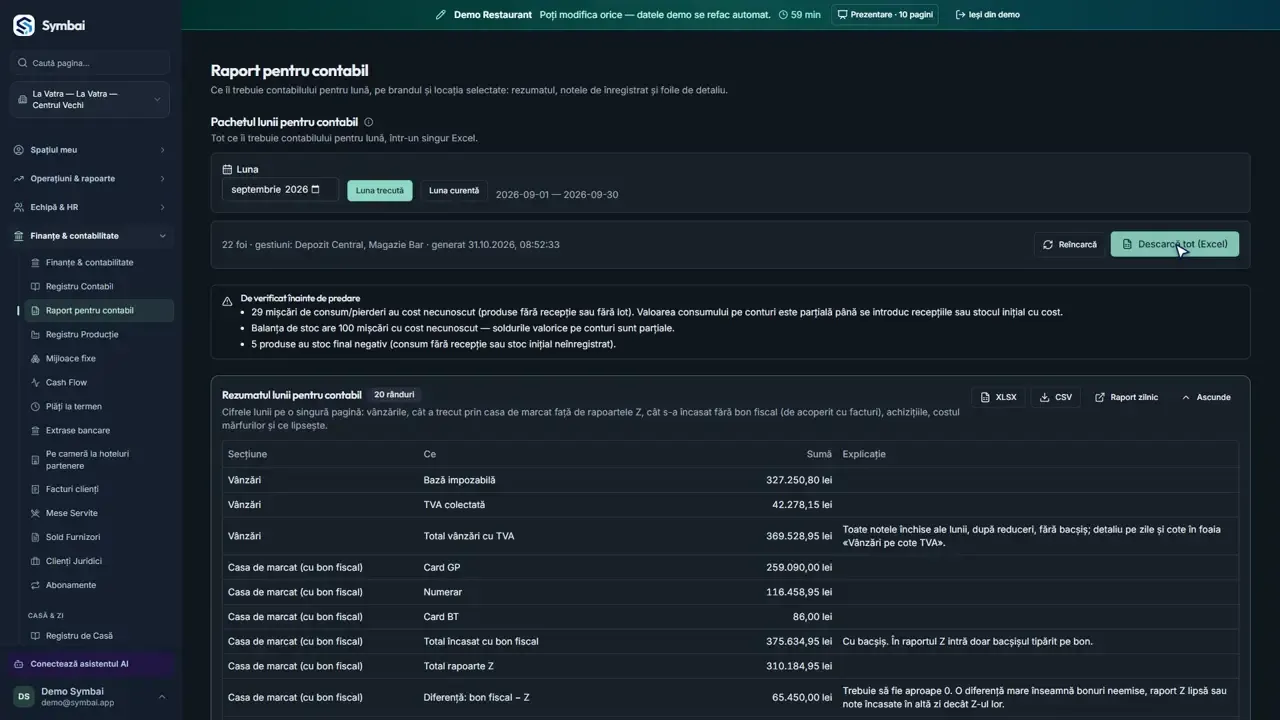The width and height of the screenshot is (1280, 720).
Task: Select Luna curentă period toggle
Action: pyautogui.click(x=454, y=190)
